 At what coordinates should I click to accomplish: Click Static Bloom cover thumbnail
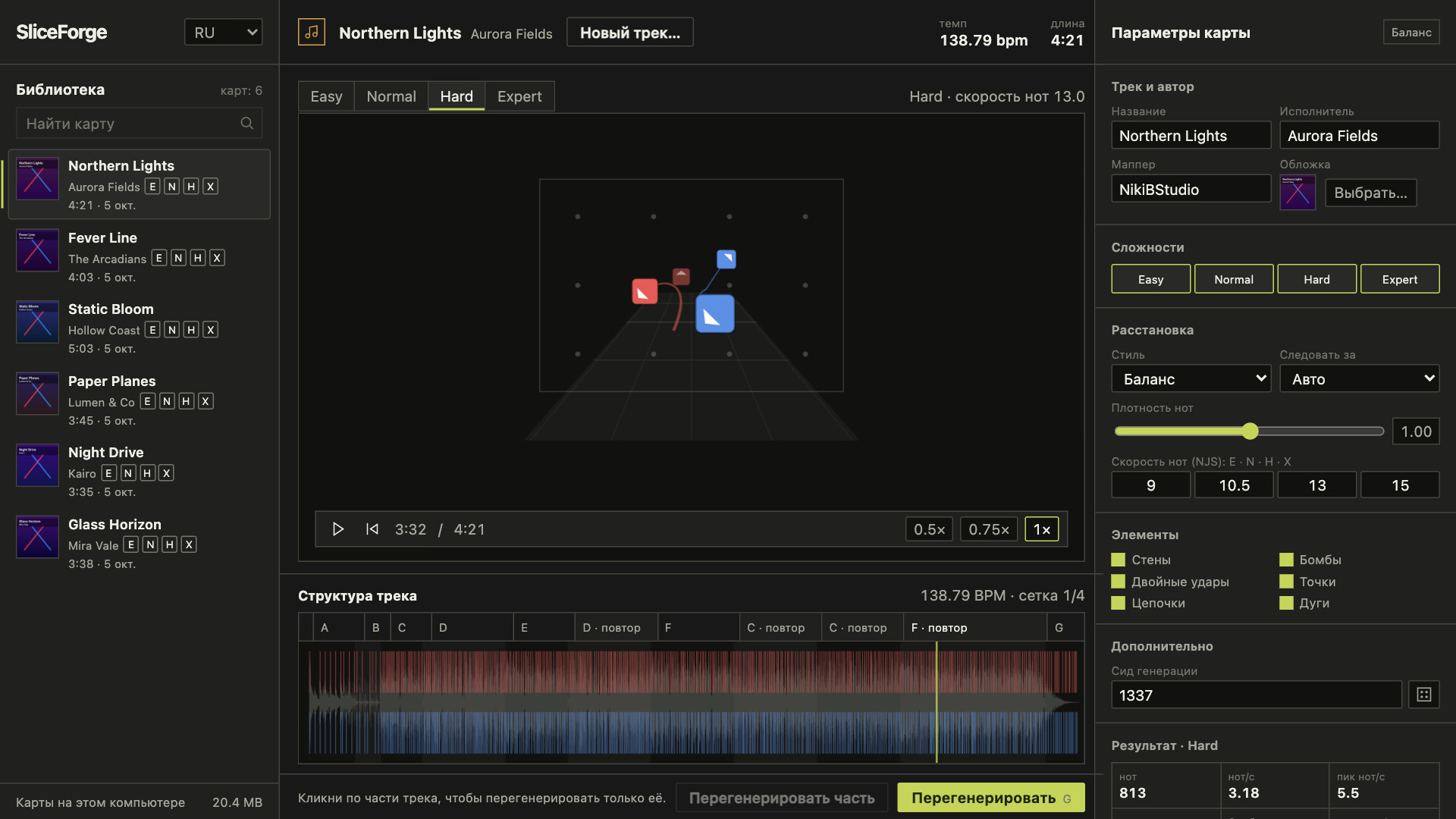click(x=37, y=322)
